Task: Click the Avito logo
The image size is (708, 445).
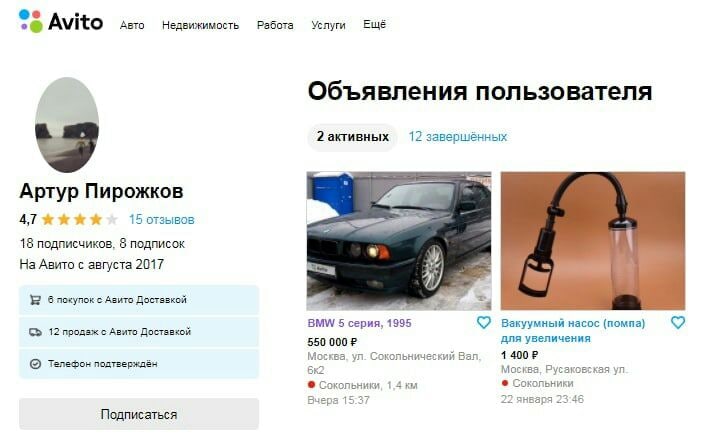Action: 61,21
